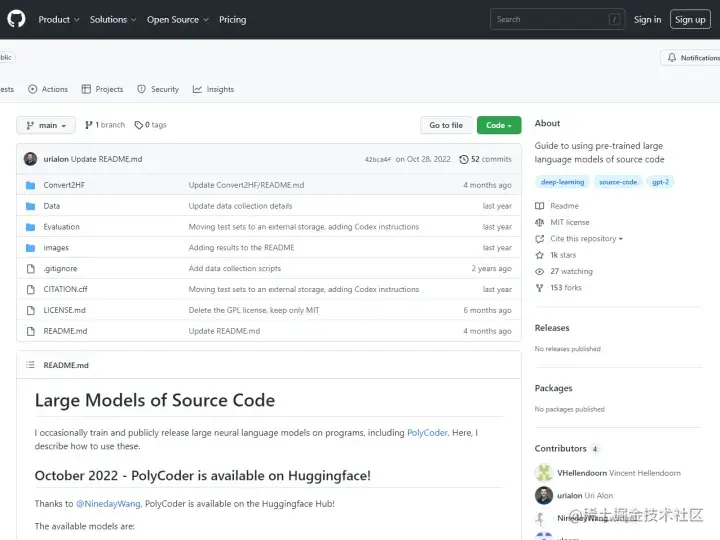Open the .gitignore file
This screenshot has width=720, height=540.
61,269
